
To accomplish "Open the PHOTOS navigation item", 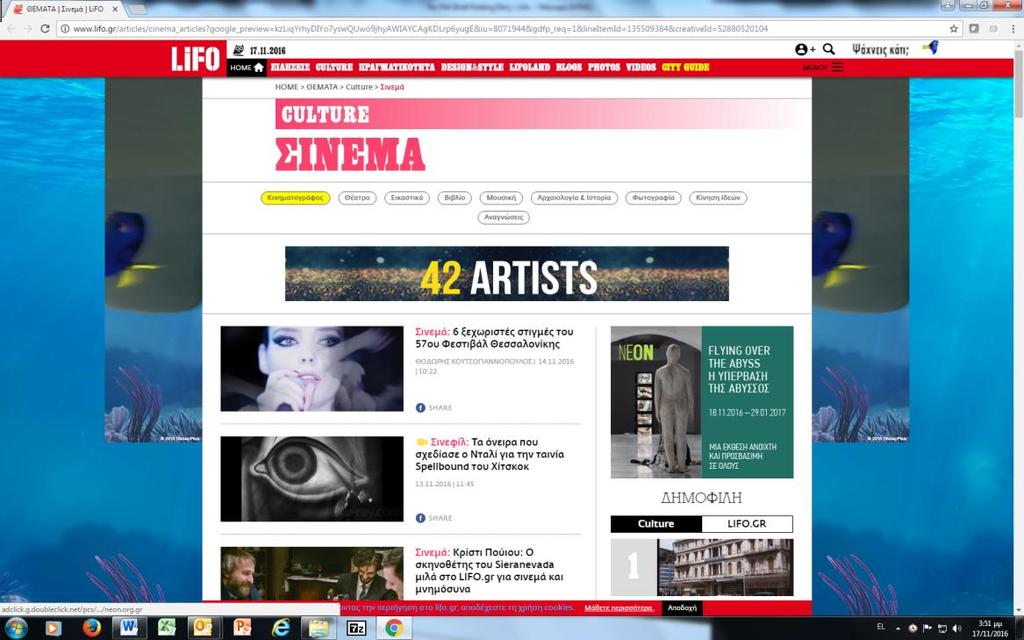I will pyautogui.click(x=603, y=67).
